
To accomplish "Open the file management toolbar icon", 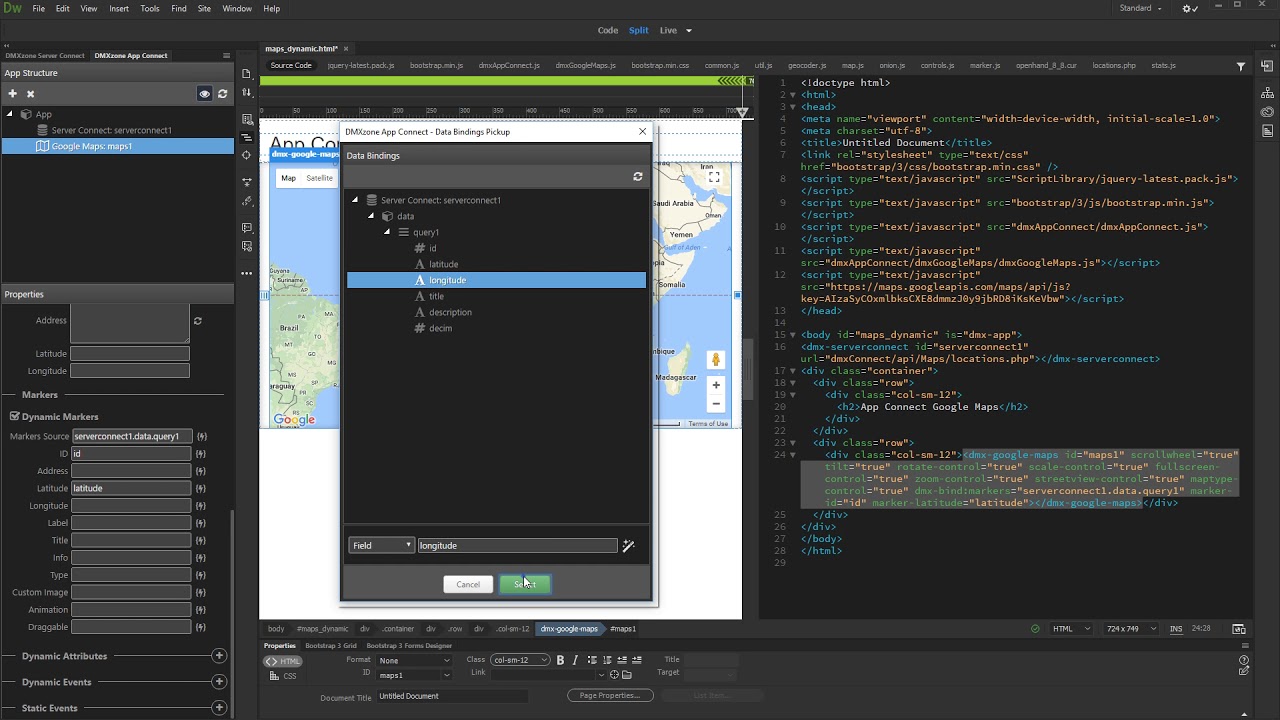I will 246,93.
